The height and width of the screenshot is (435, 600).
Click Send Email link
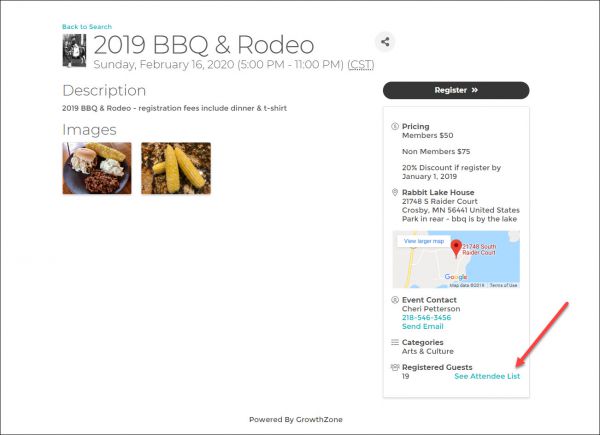(421, 327)
